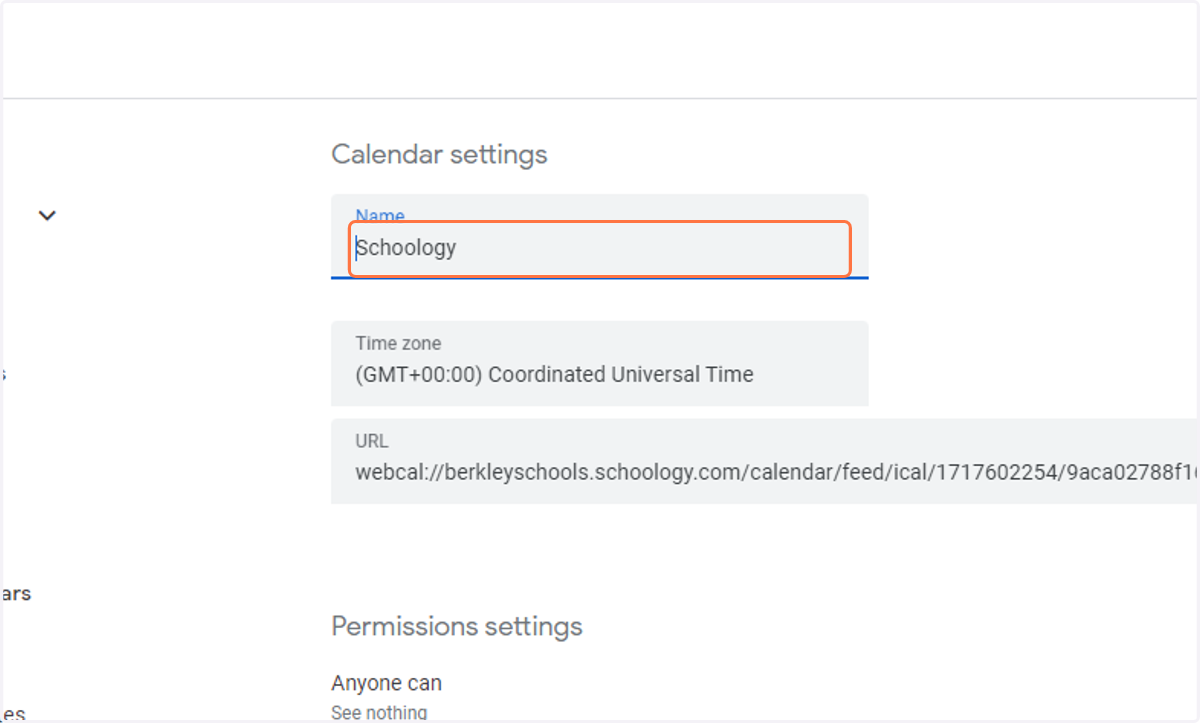This screenshot has height=723, width=1200.
Task: Click the 'Anyone can' permission text
Action: (386, 683)
